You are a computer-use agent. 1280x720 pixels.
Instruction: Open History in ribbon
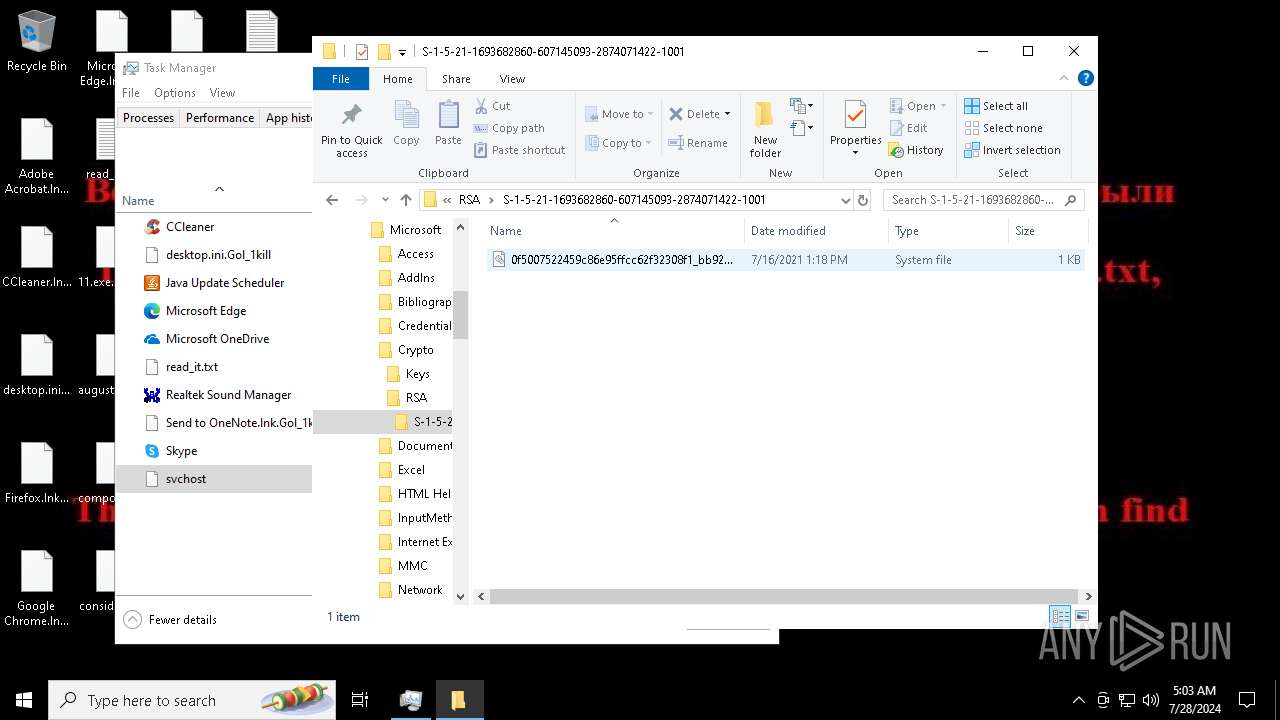[x=915, y=150]
